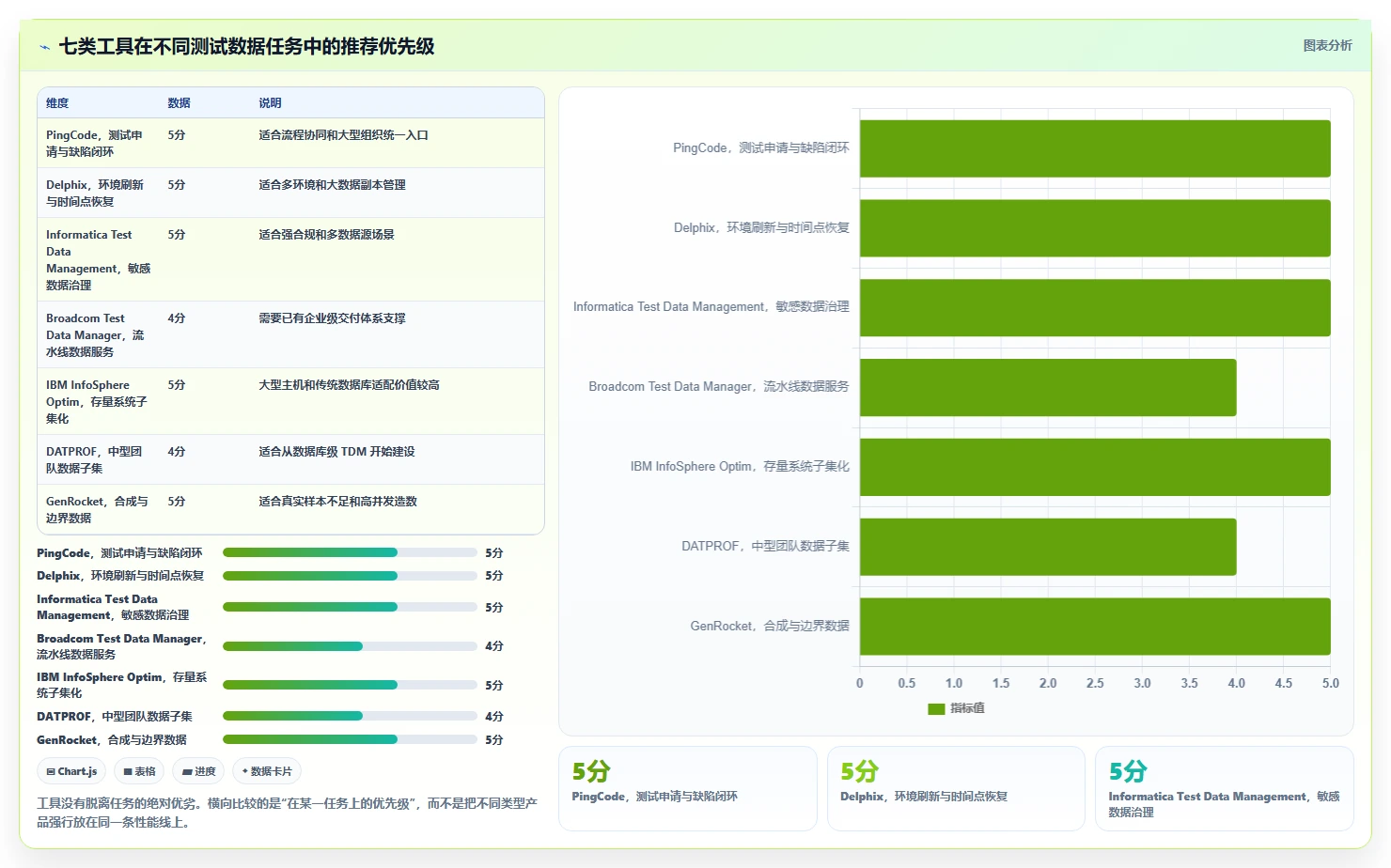
Task: Click table cell 大型主机和传统数据库适配价值较高
Action: pos(349,385)
